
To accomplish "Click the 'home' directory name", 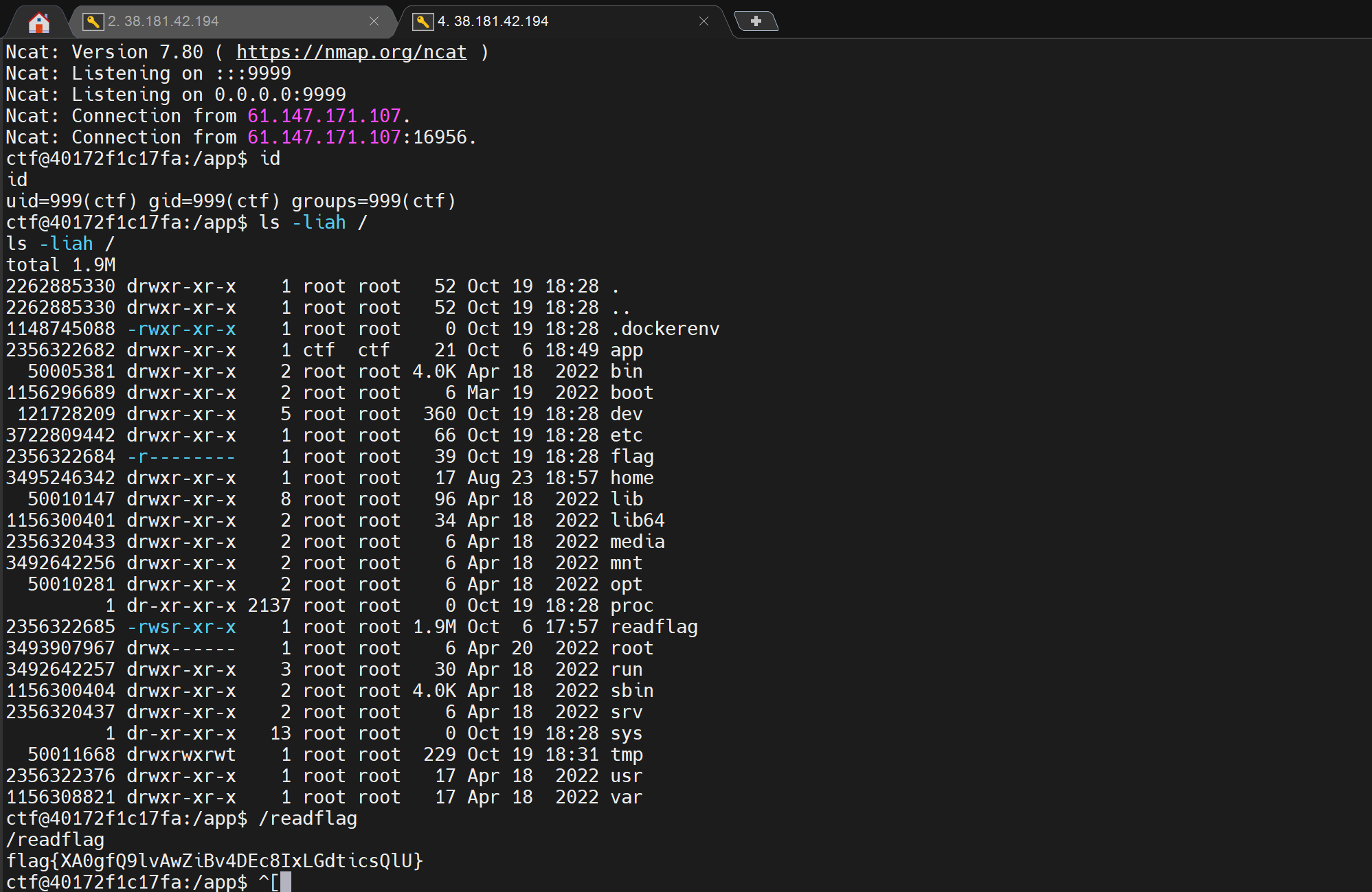I will click(x=632, y=478).
